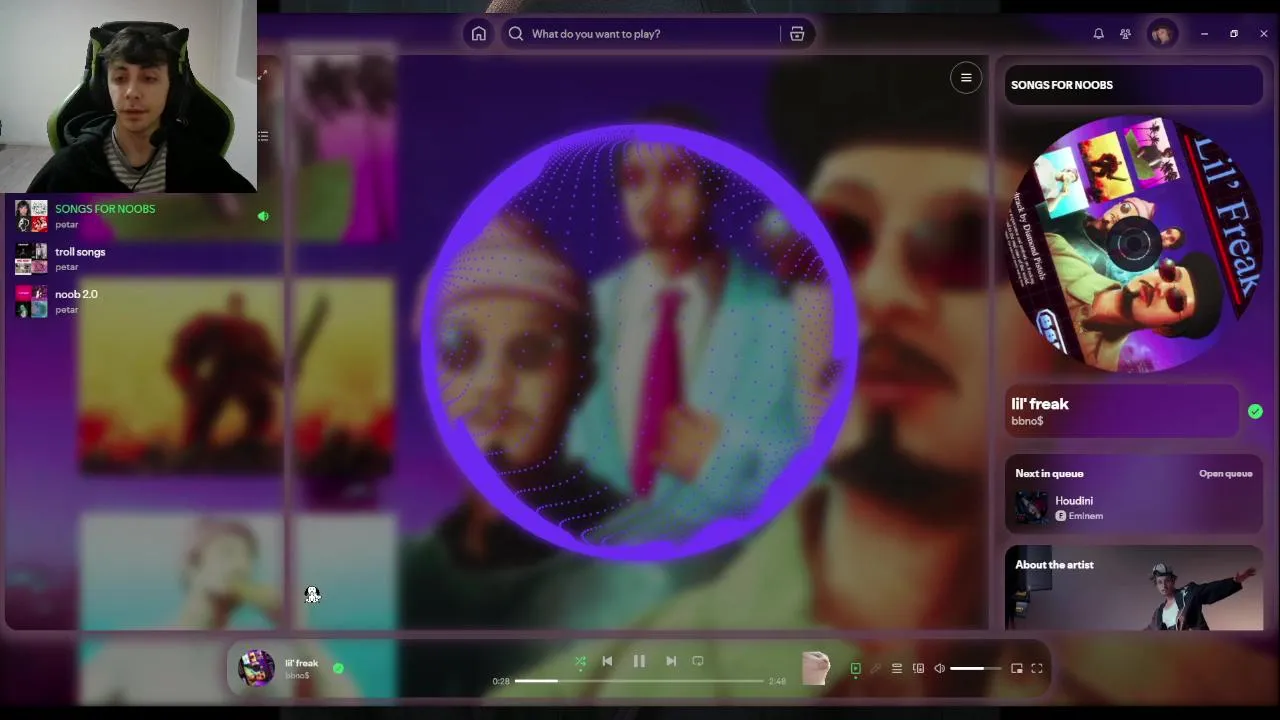1280x720 pixels.
Task: Play Houdini from Next in queue
Action: point(1134,507)
